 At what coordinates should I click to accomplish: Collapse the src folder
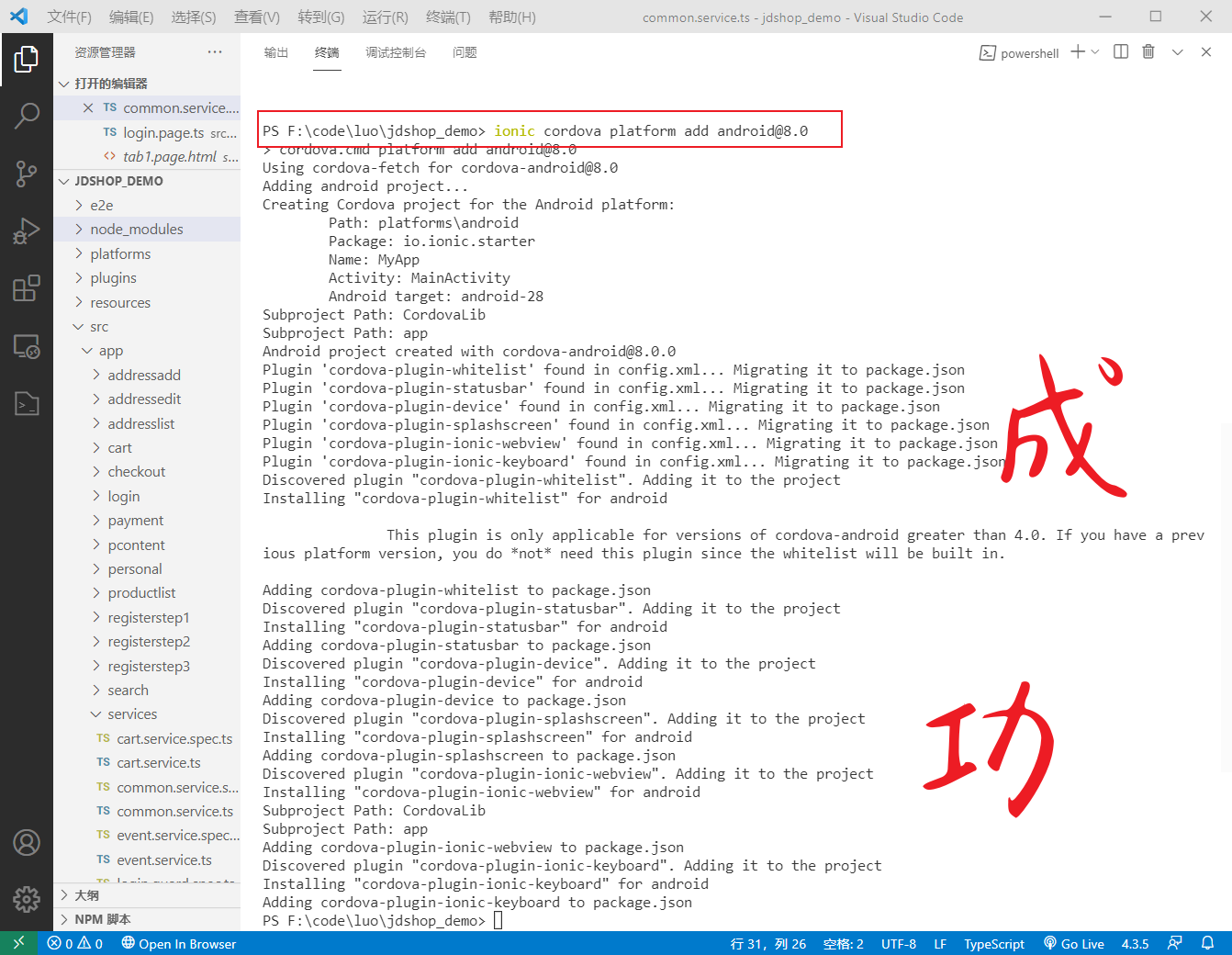click(x=147, y=327)
